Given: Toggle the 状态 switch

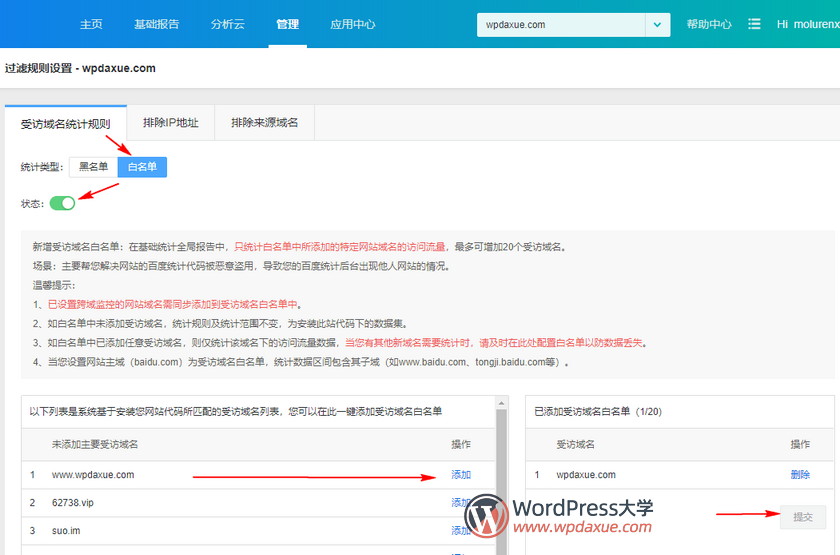Looking at the screenshot, I should 62,203.
